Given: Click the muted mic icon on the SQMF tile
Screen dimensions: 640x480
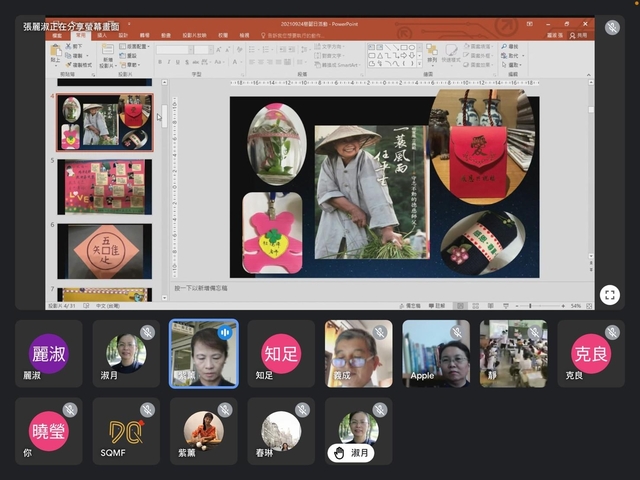Looking at the screenshot, I should tap(147, 410).
